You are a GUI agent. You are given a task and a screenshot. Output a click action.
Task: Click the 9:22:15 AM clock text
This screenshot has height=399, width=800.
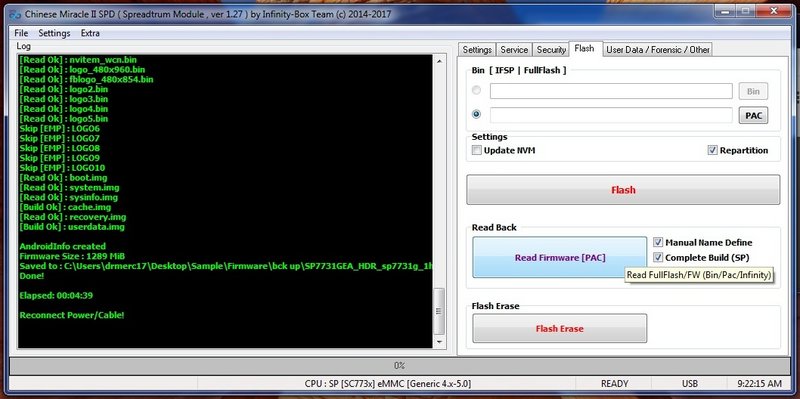coord(759,383)
